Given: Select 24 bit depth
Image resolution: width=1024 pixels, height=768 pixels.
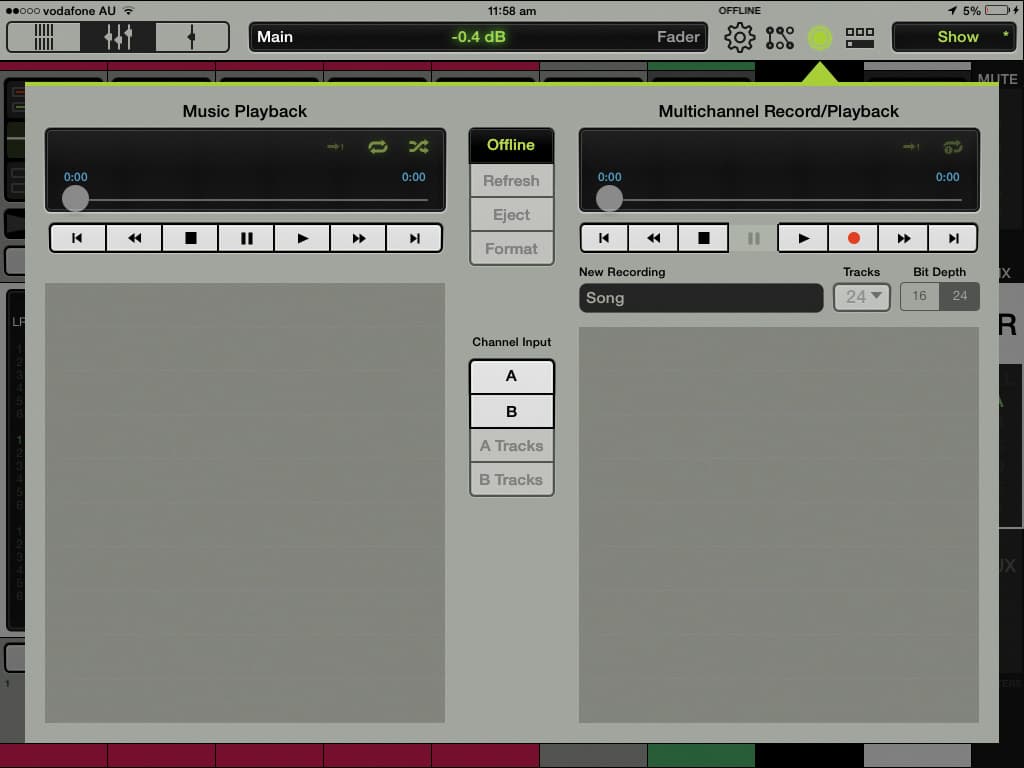Looking at the screenshot, I should [x=959, y=296].
